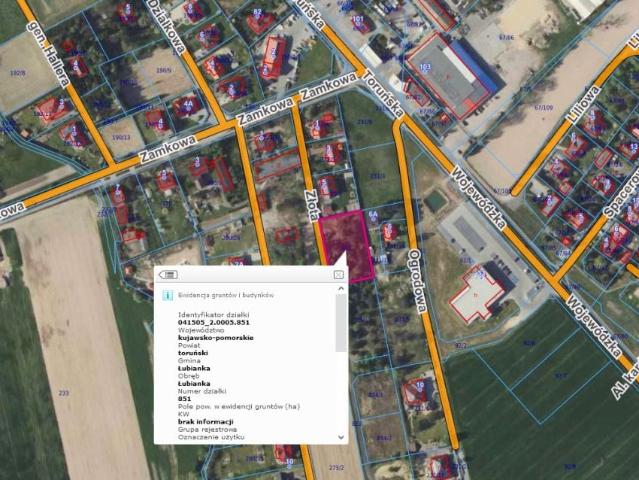Image resolution: width=639 pixels, height=480 pixels.
Task: Select the highlighted magenta parcel on map
Action: tap(345, 241)
